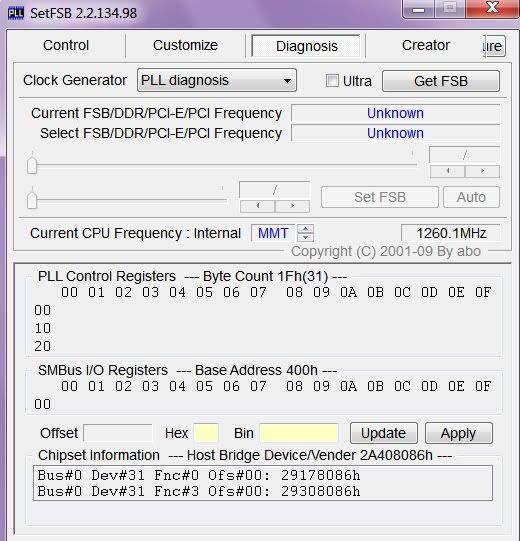Viewport: 520px width, 541px height.
Task: Click the MMT spinner down arrow
Action: click(305, 237)
